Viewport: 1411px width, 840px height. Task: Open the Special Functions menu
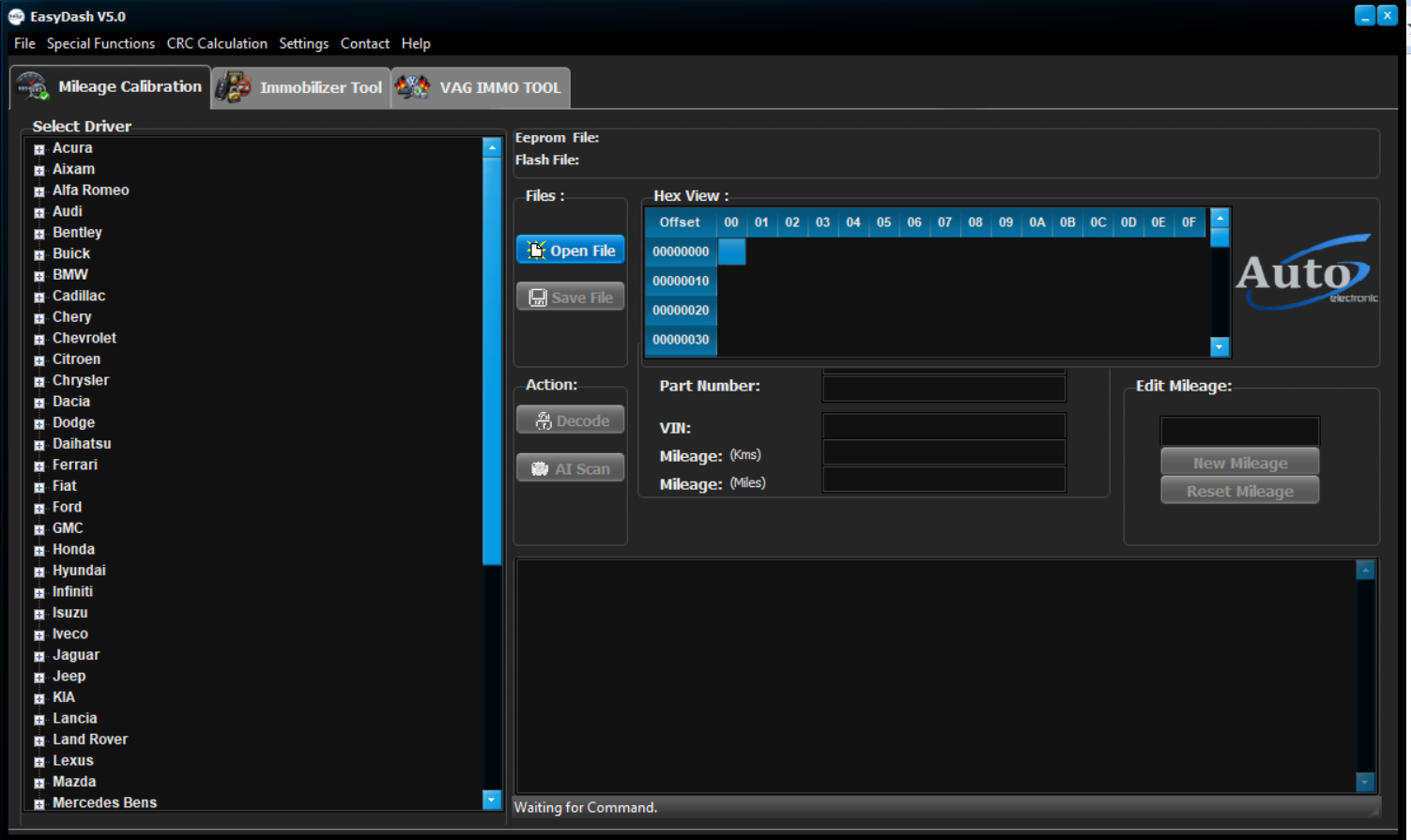(100, 44)
